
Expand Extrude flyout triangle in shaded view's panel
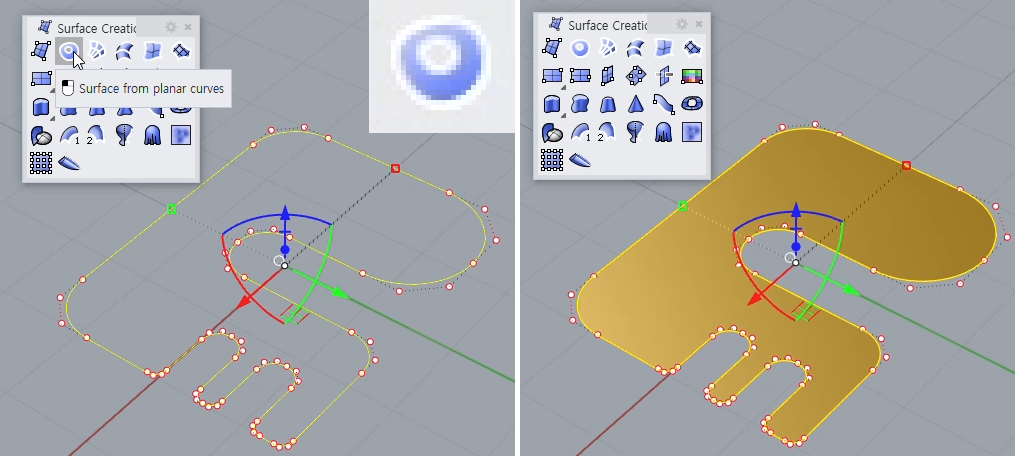pyautogui.click(x=563, y=115)
